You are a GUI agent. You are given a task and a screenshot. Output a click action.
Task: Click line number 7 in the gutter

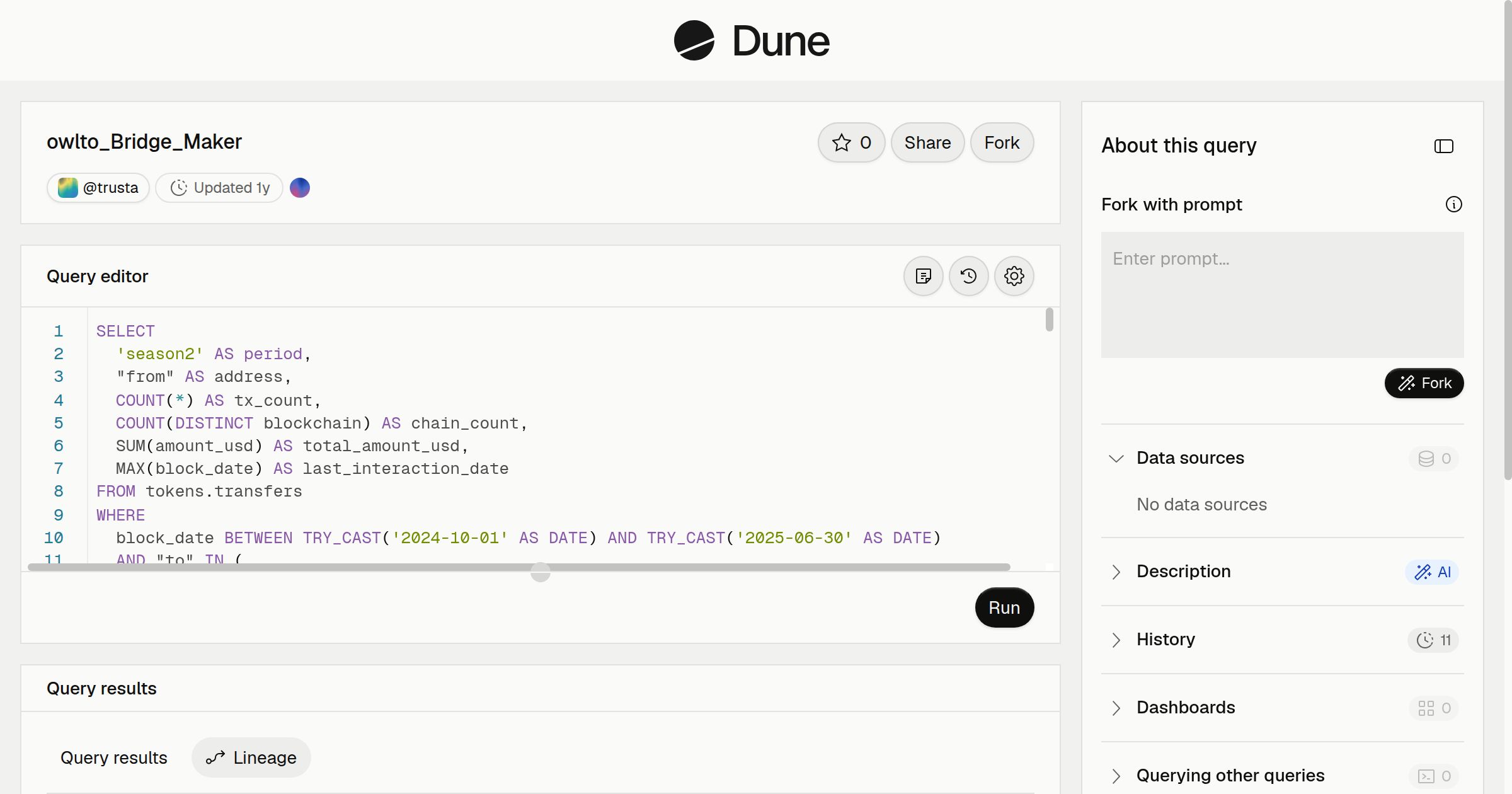click(59, 469)
